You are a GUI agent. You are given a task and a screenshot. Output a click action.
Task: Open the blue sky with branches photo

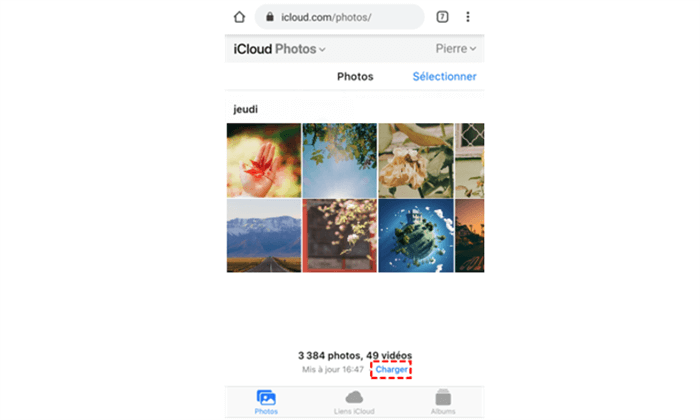[x=340, y=160]
